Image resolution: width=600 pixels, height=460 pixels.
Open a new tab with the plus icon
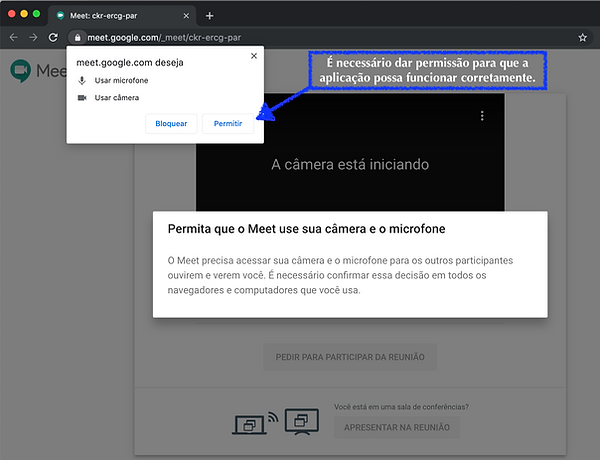(209, 16)
